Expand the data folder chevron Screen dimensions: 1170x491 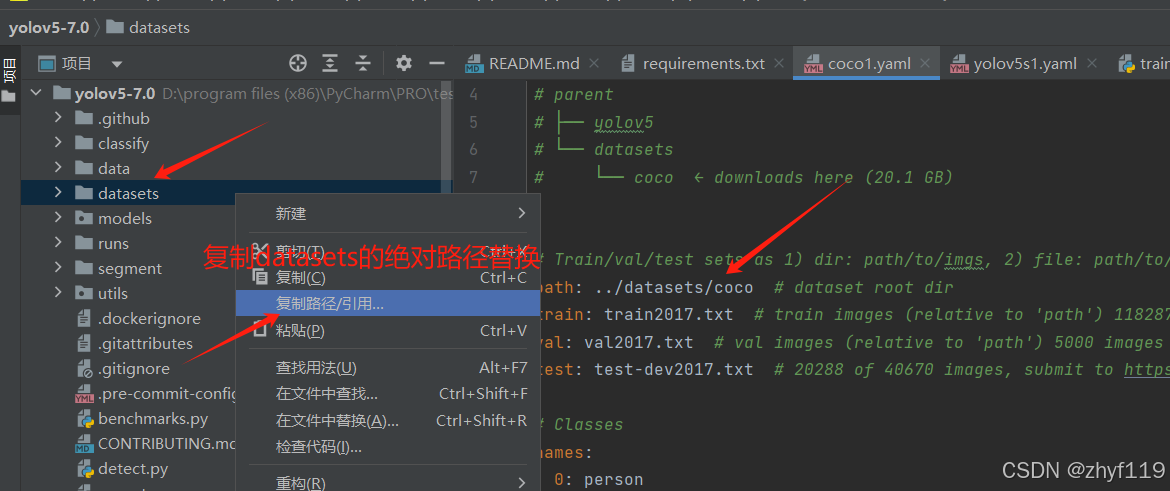point(58,169)
